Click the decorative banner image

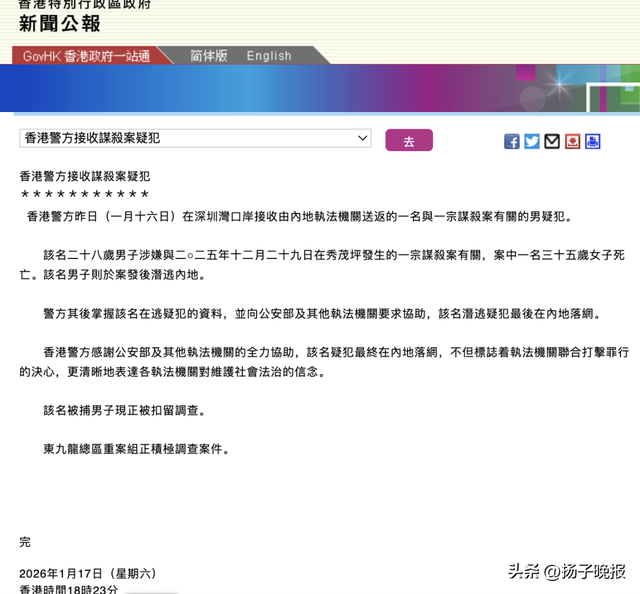click(x=320, y=88)
